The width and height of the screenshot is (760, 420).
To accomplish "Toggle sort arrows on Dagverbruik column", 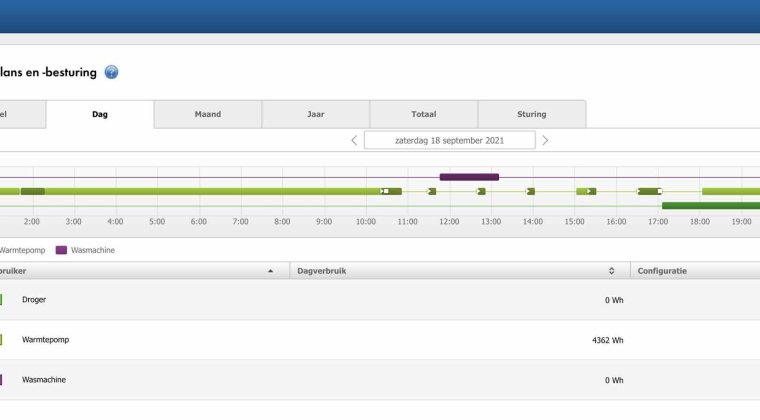I will 611,271.
